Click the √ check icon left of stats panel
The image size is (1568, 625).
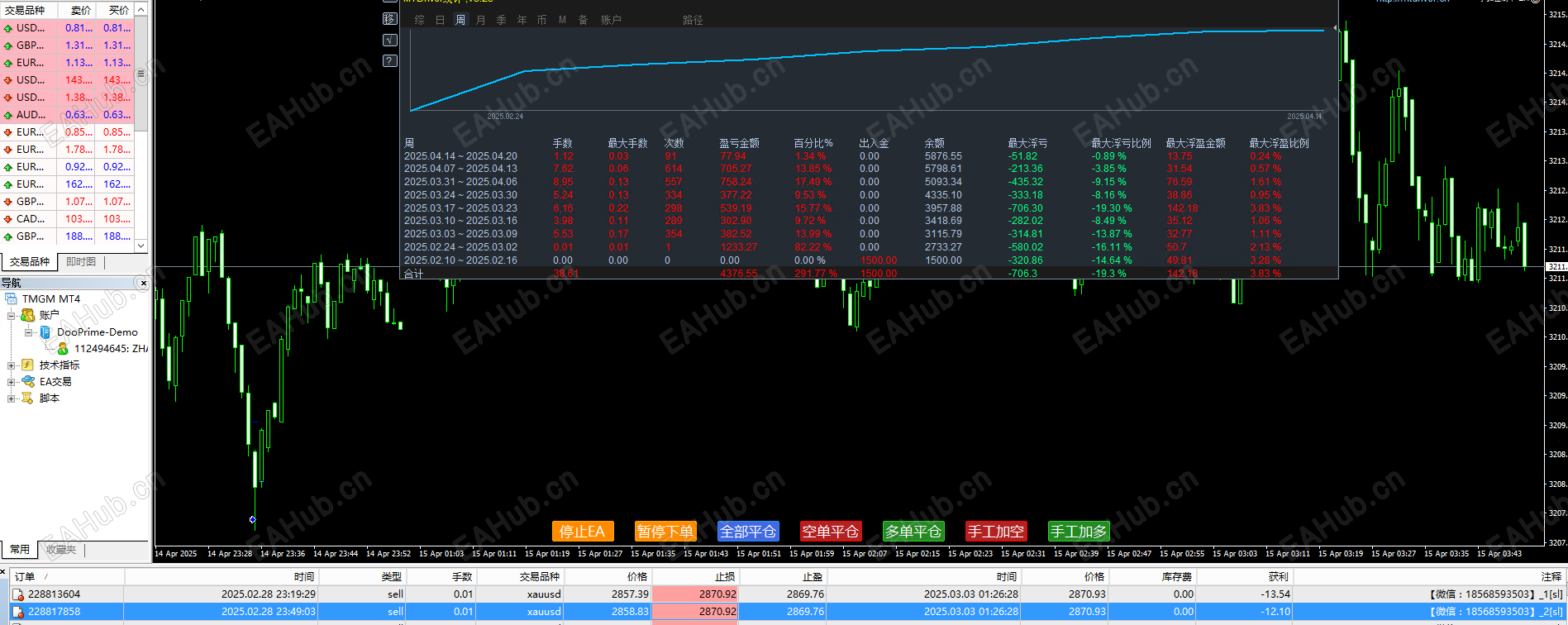tap(390, 40)
